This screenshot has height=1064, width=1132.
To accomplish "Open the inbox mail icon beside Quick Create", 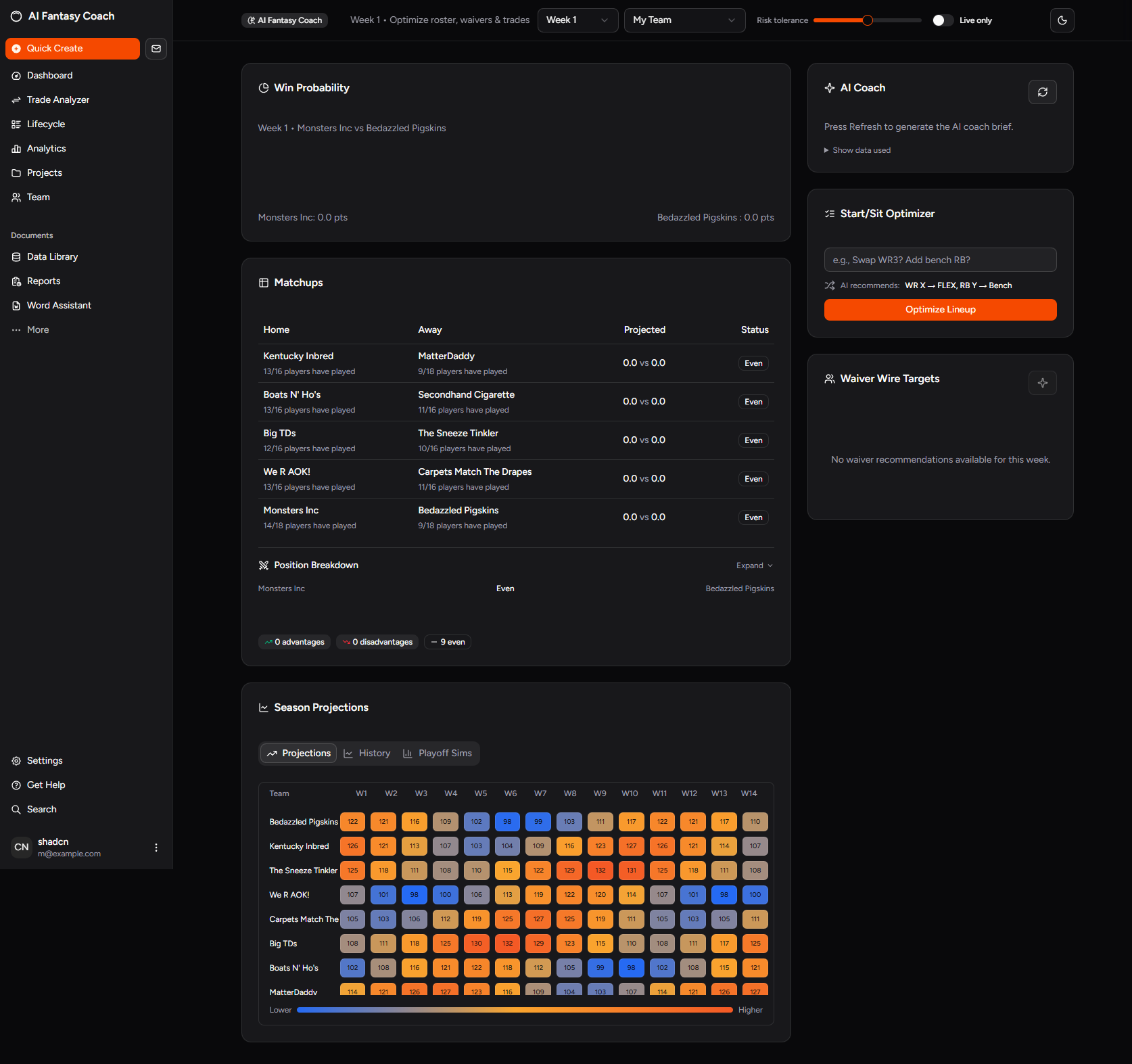I will 156,49.
